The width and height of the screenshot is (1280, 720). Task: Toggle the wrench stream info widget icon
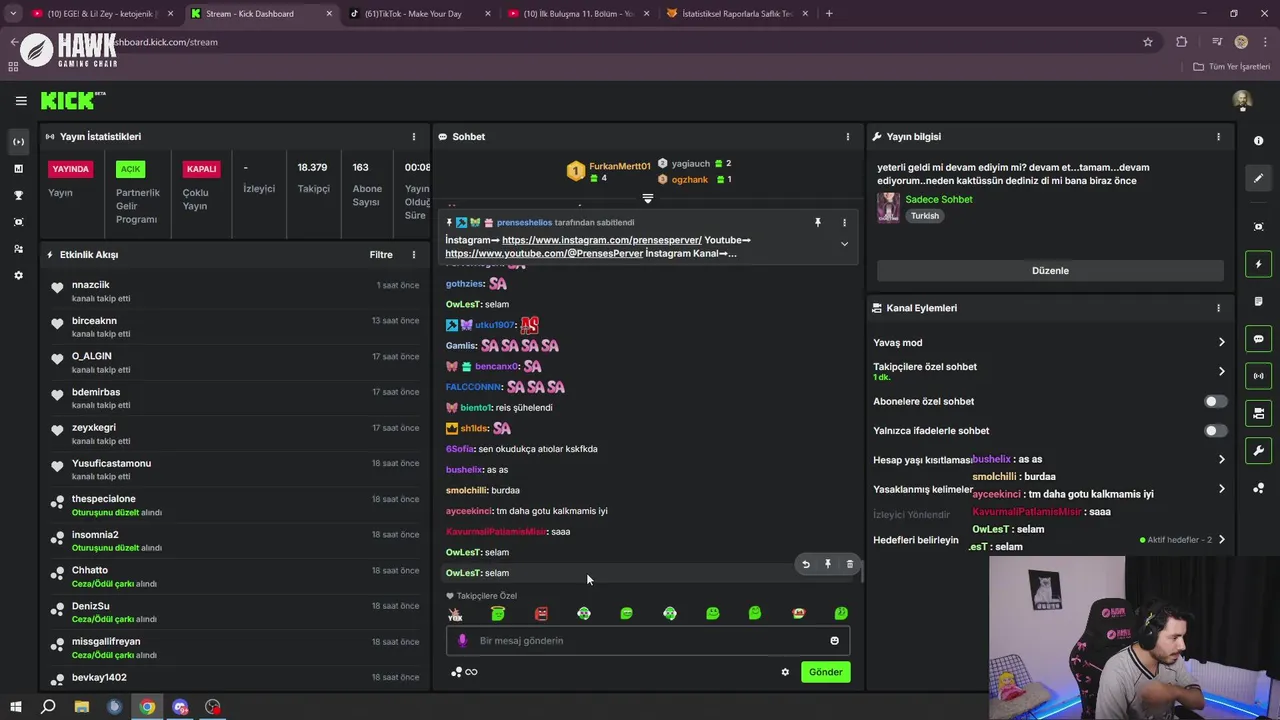click(x=1258, y=450)
